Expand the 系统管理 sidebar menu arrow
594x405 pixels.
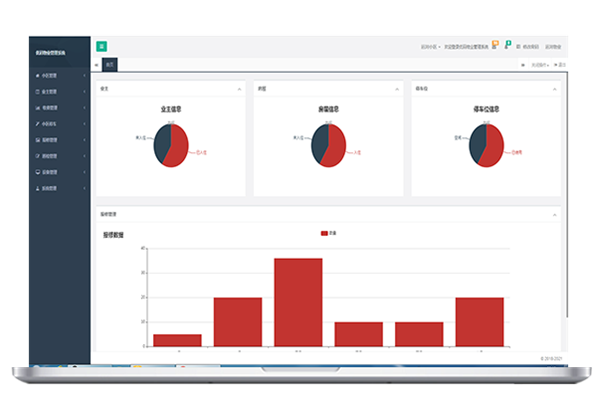[x=84, y=188]
